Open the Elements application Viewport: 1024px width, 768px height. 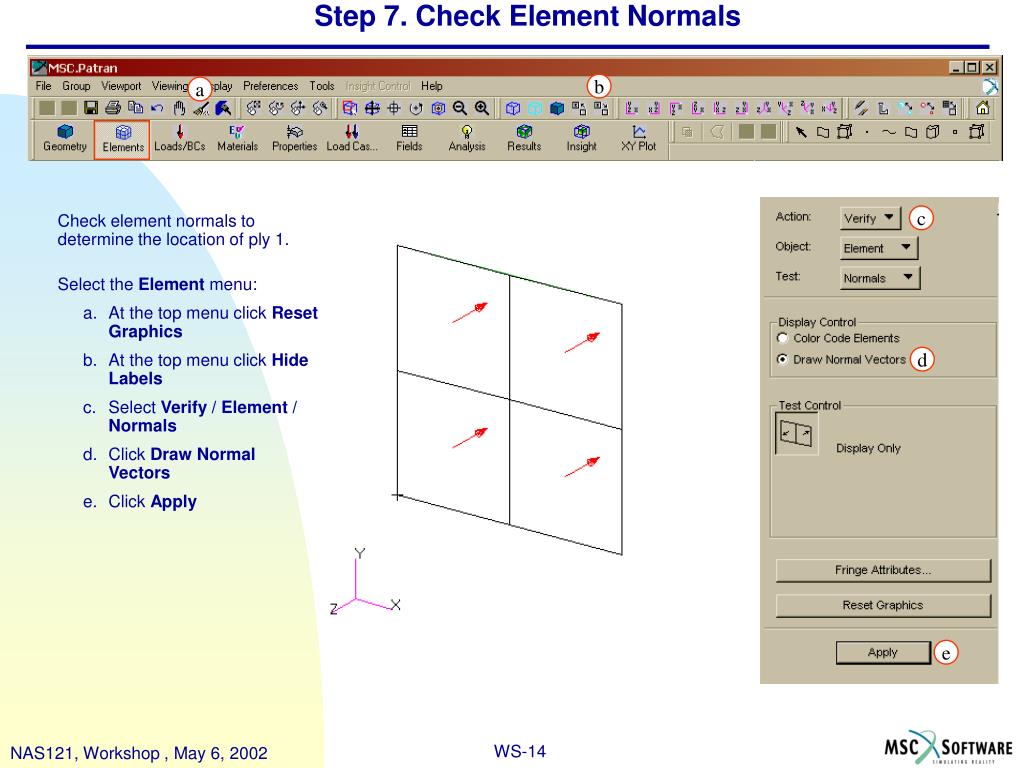(122, 139)
